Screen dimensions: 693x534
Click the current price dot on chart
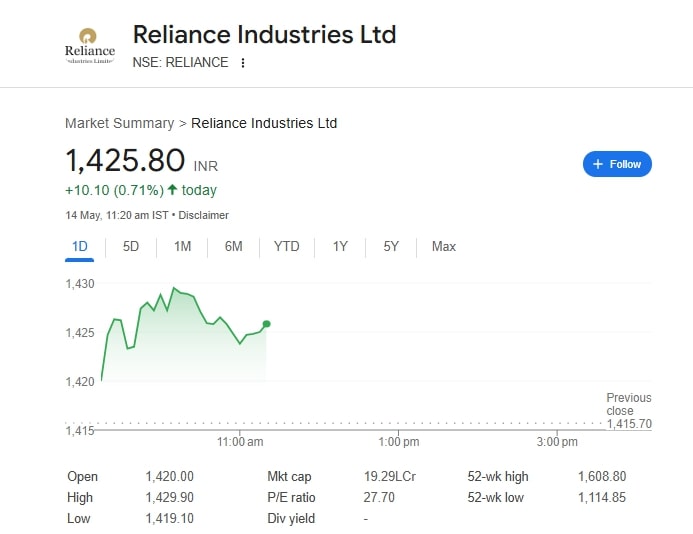[x=266, y=324]
